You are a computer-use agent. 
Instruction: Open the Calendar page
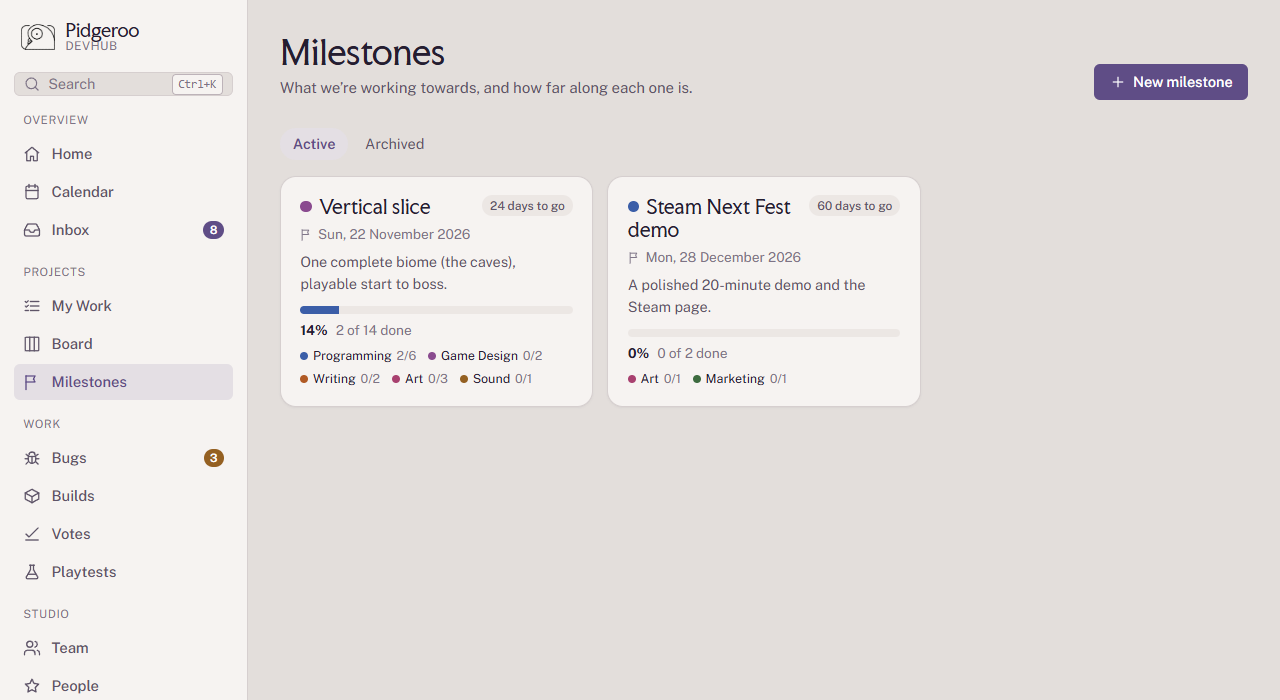[x=123, y=192]
